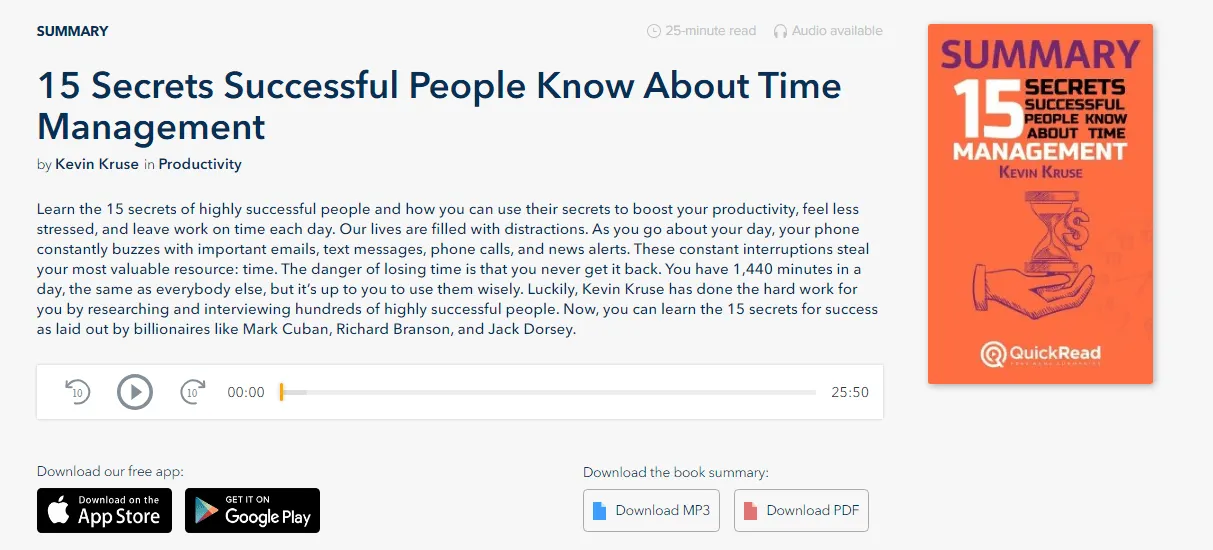Rewind audio 10 seconds
Image resolution: width=1213 pixels, height=550 pixels.
(78, 392)
